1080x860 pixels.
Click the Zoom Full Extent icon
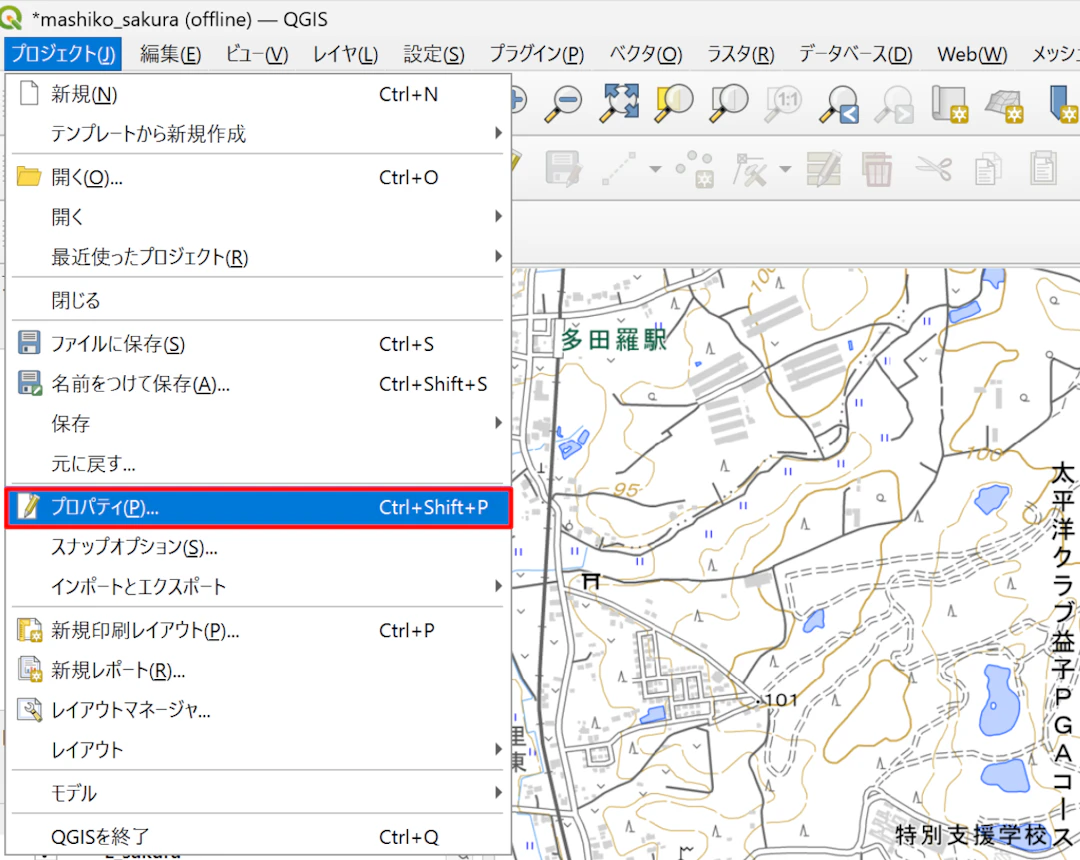point(618,103)
